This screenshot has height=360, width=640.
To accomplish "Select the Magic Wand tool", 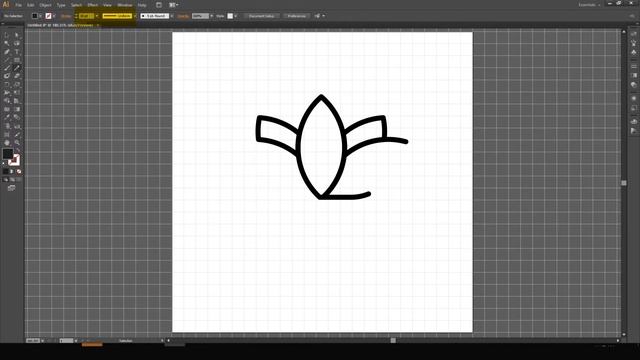I will coord(7,43).
